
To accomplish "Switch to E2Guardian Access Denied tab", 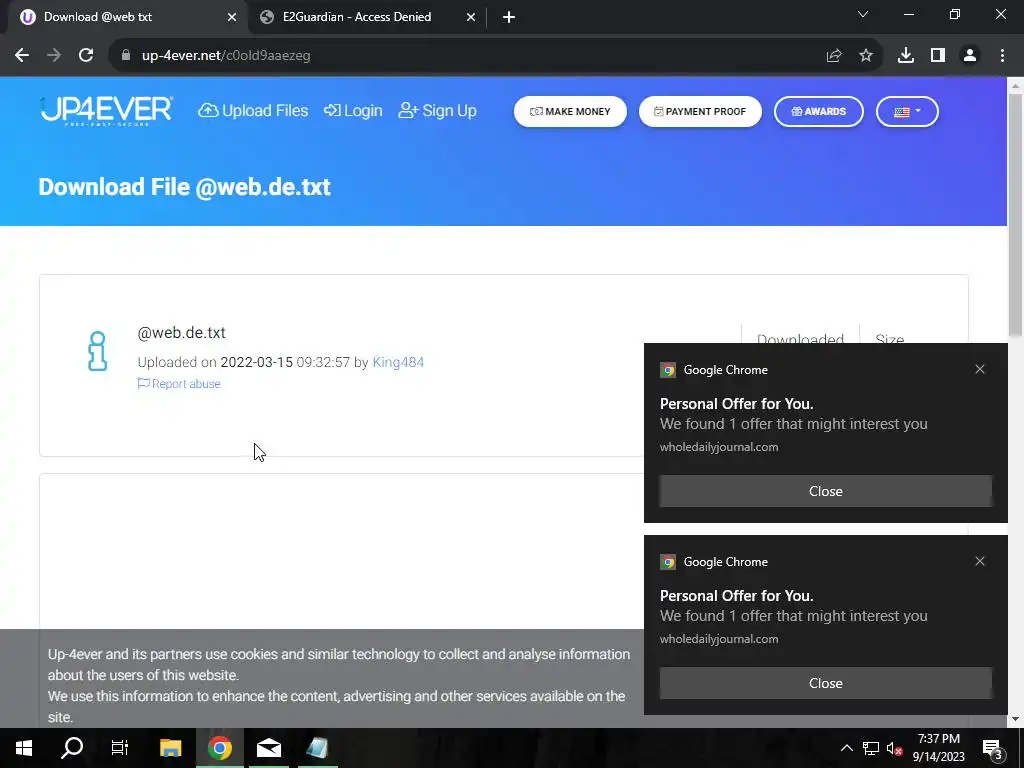I will click(357, 17).
